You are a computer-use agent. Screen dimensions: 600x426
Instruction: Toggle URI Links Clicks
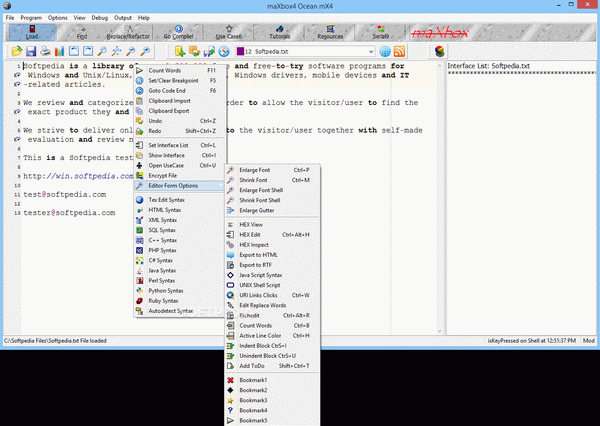tap(272, 295)
